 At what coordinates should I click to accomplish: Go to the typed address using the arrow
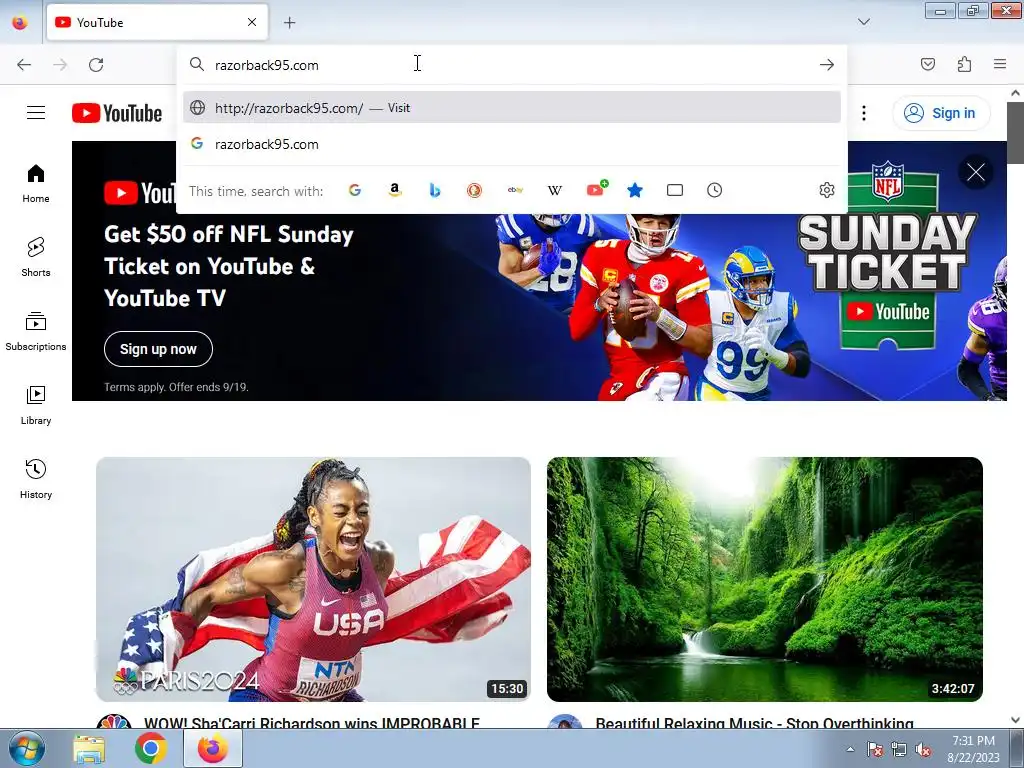coord(827,65)
